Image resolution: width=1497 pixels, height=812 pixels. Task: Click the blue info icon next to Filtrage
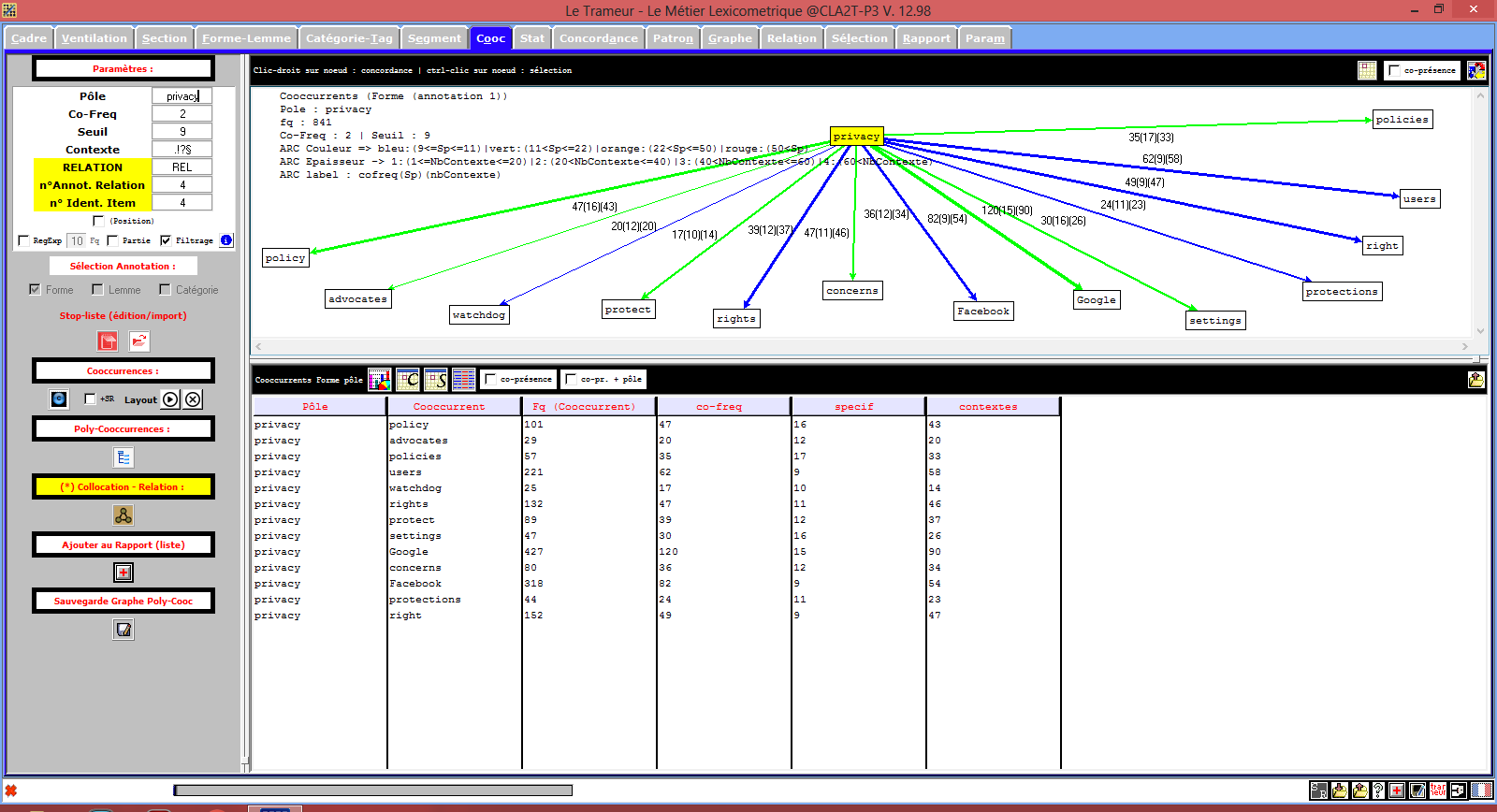coord(226,240)
